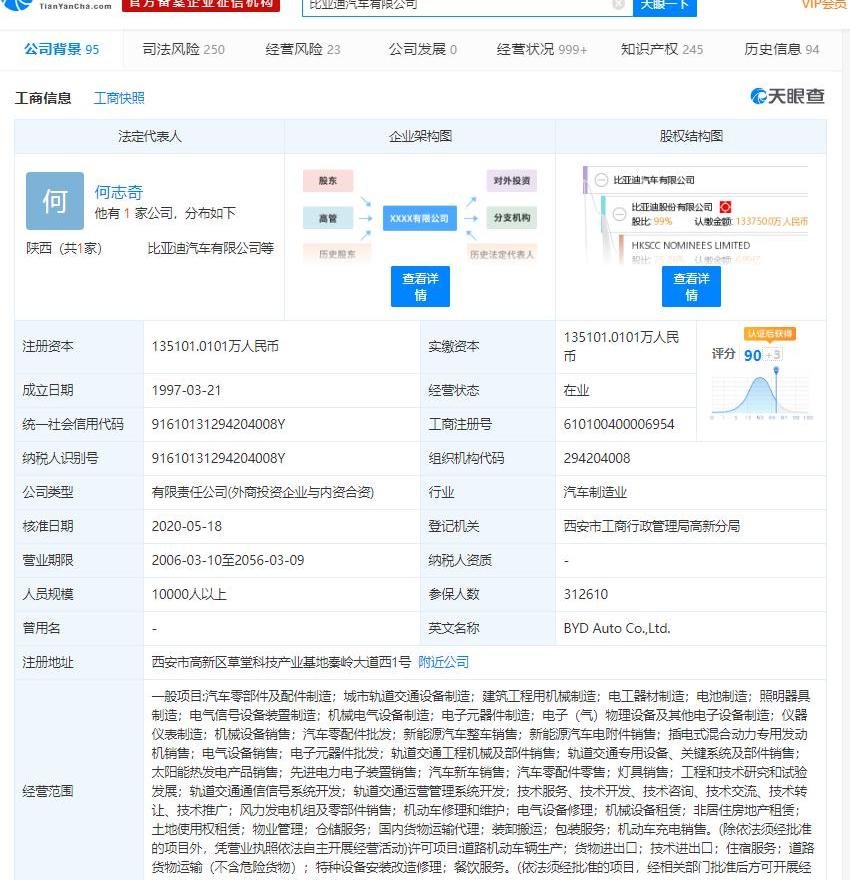
Task: Click the red icon beside 比亚迪股份有限公司
Action: 725,207
